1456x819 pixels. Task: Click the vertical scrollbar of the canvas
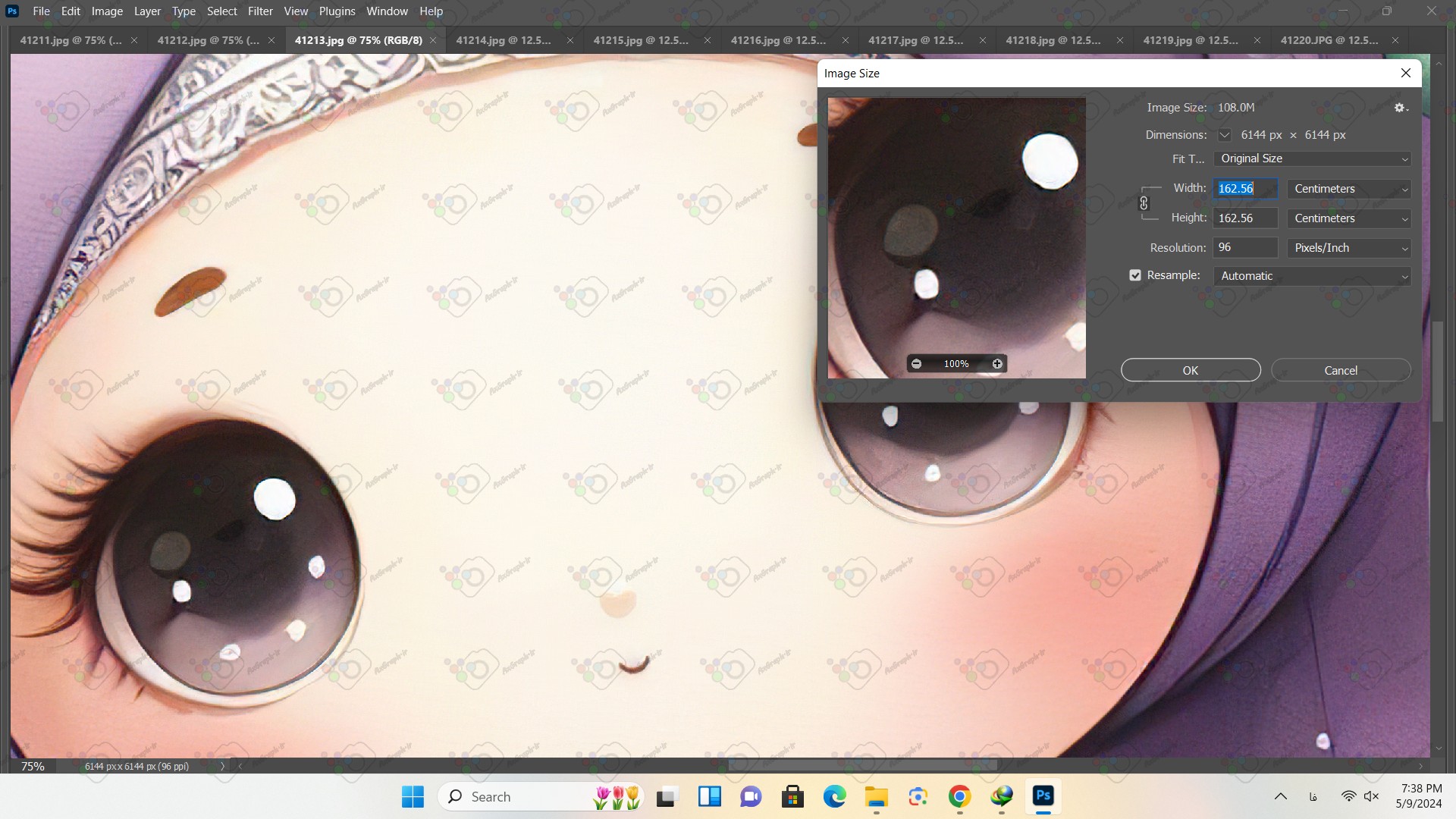coord(1437,372)
